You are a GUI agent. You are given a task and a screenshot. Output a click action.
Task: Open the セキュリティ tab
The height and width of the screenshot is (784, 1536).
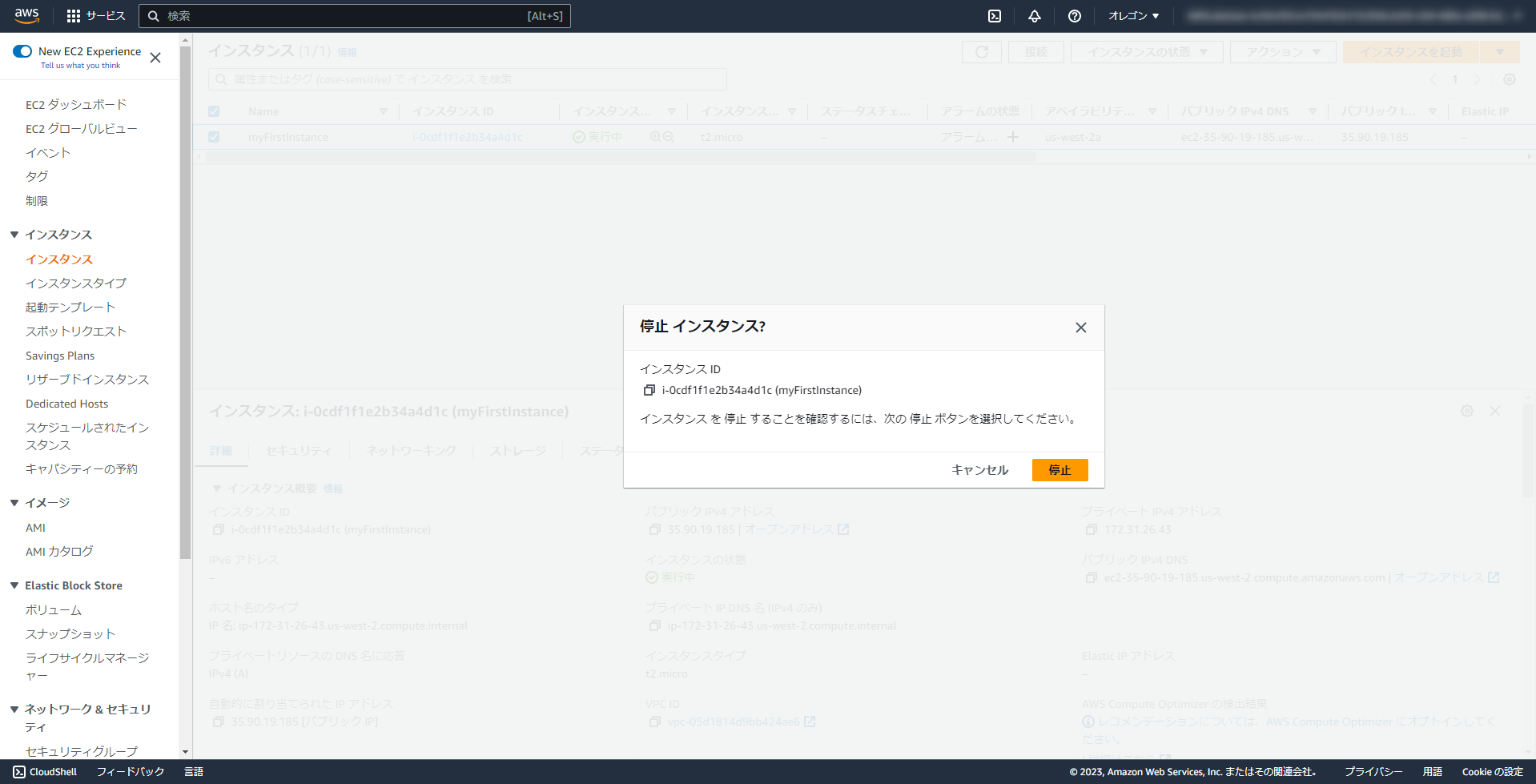pos(298,451)
